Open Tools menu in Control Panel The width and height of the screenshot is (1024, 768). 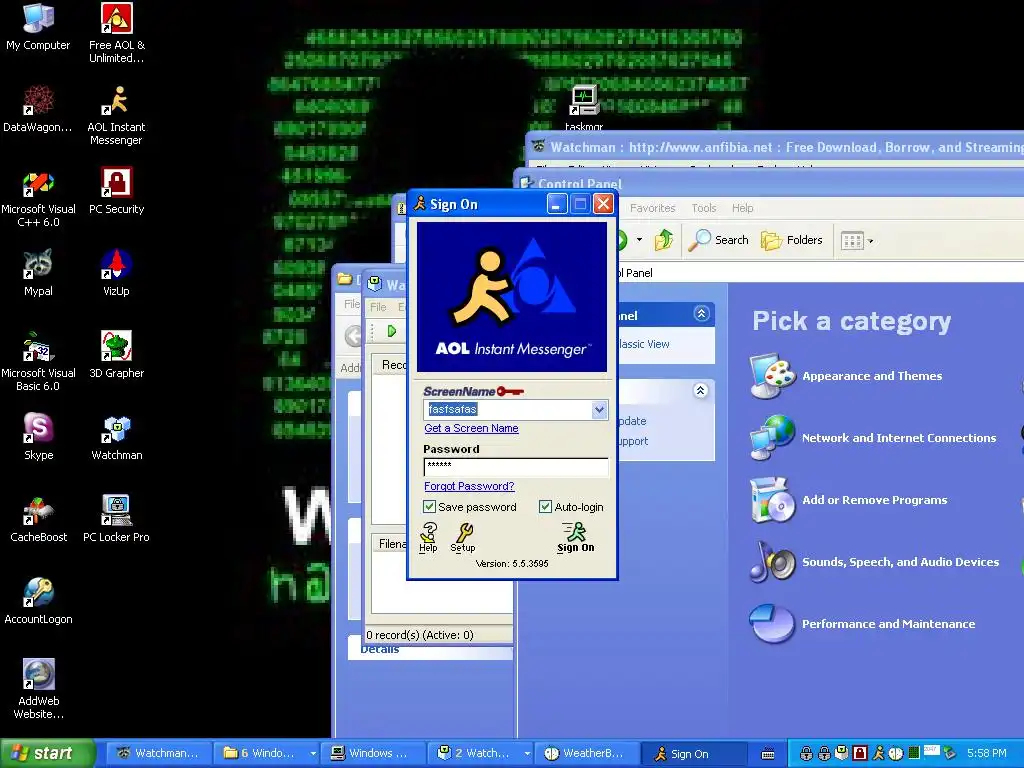click(704, 208)
